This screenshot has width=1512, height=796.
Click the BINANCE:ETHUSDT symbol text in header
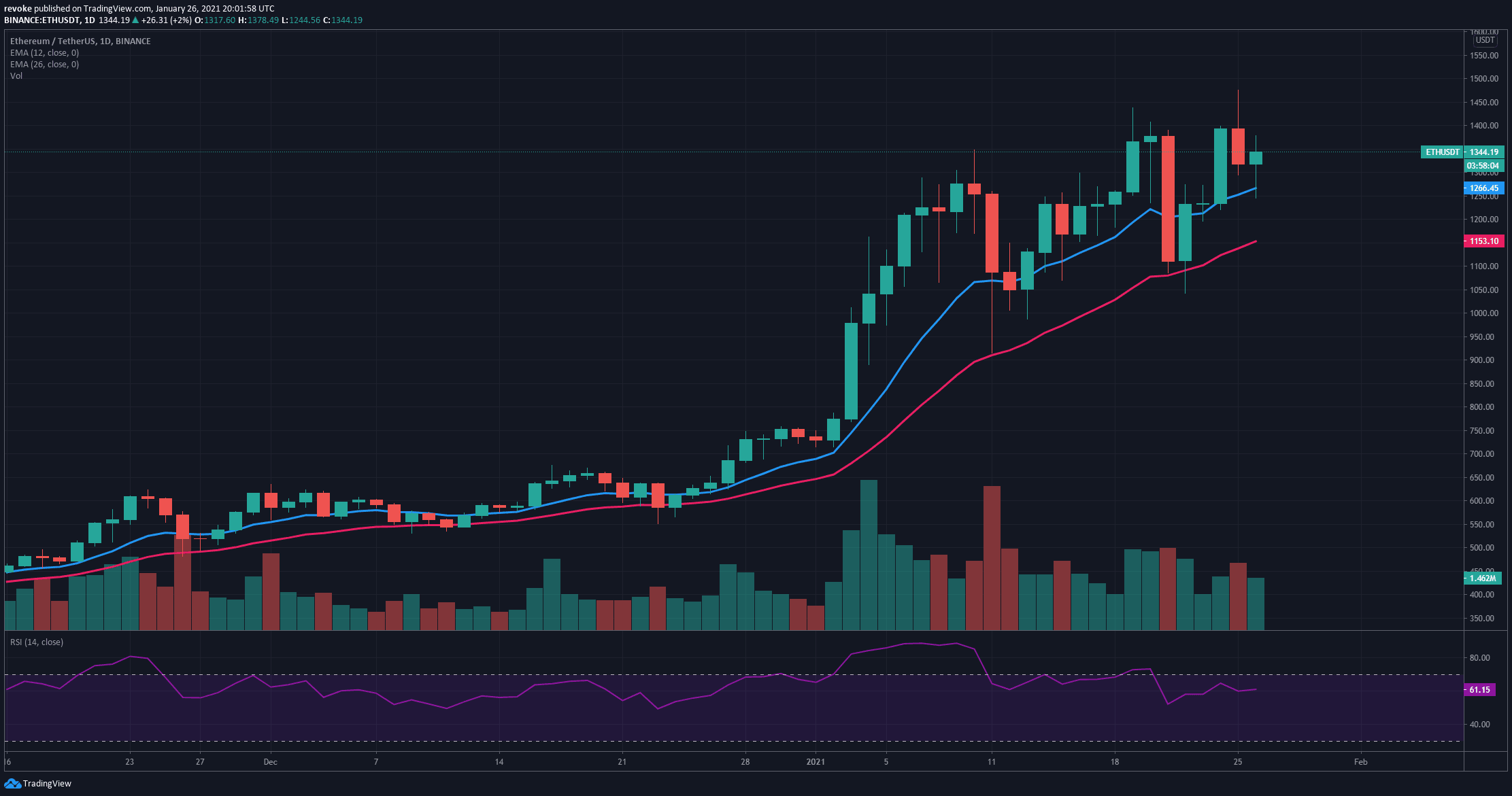click(42, 20)
